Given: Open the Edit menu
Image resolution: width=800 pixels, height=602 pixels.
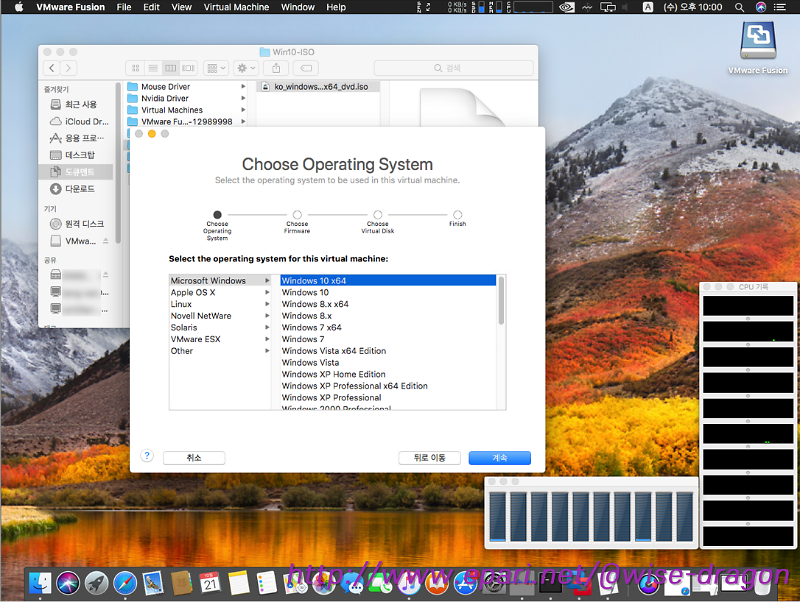Looking at the screenshot, I should click(x=152, y=7).
